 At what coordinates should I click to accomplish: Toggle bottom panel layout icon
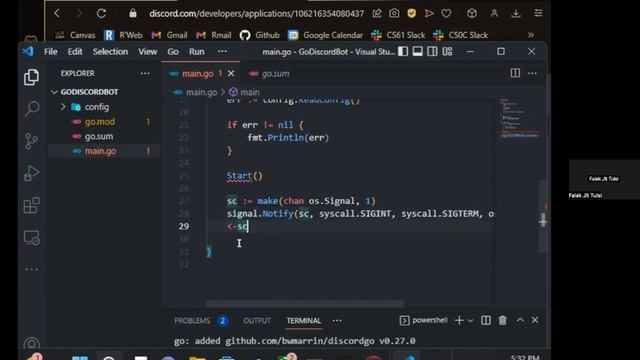418,51
